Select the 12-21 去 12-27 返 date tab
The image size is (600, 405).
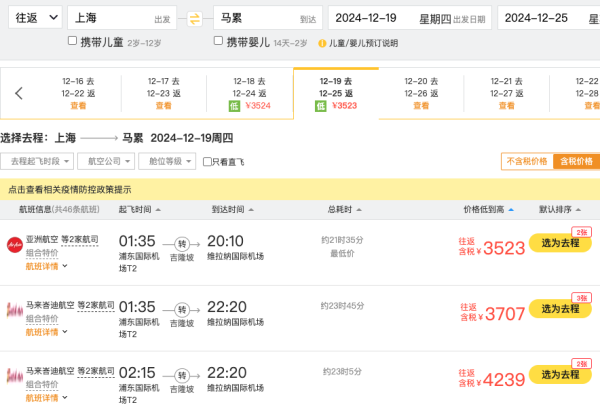point(507,93)
